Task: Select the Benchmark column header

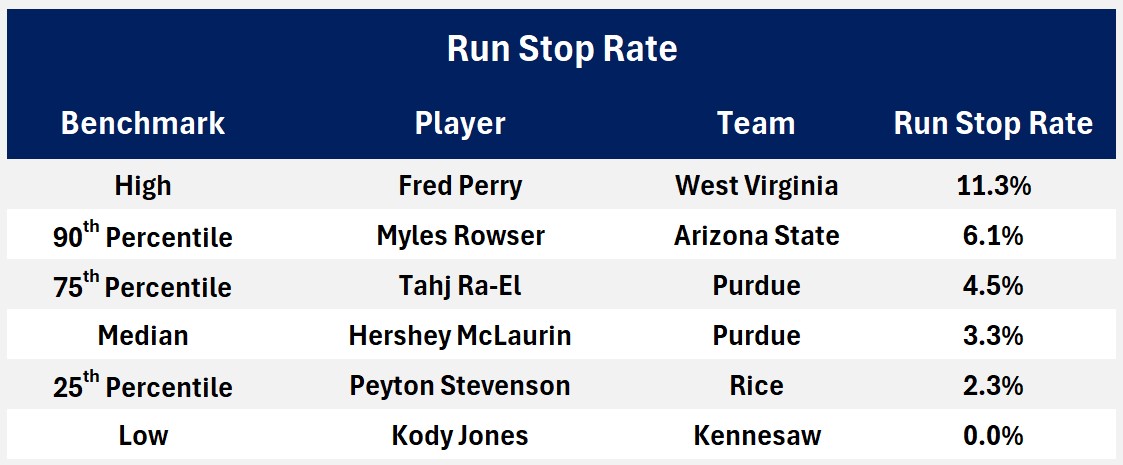Action: 143,123
